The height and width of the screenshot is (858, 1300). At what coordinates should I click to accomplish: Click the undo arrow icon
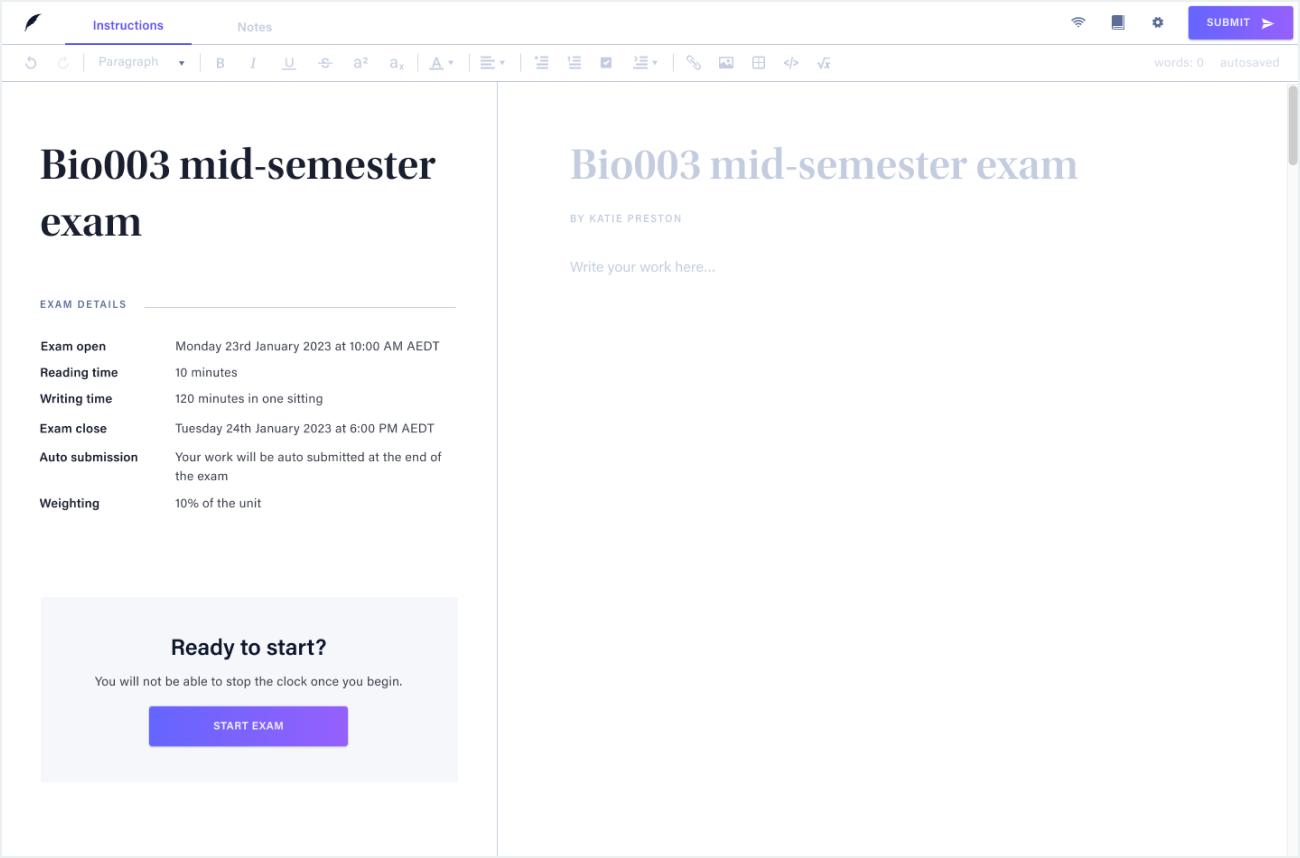coord(31,63)
